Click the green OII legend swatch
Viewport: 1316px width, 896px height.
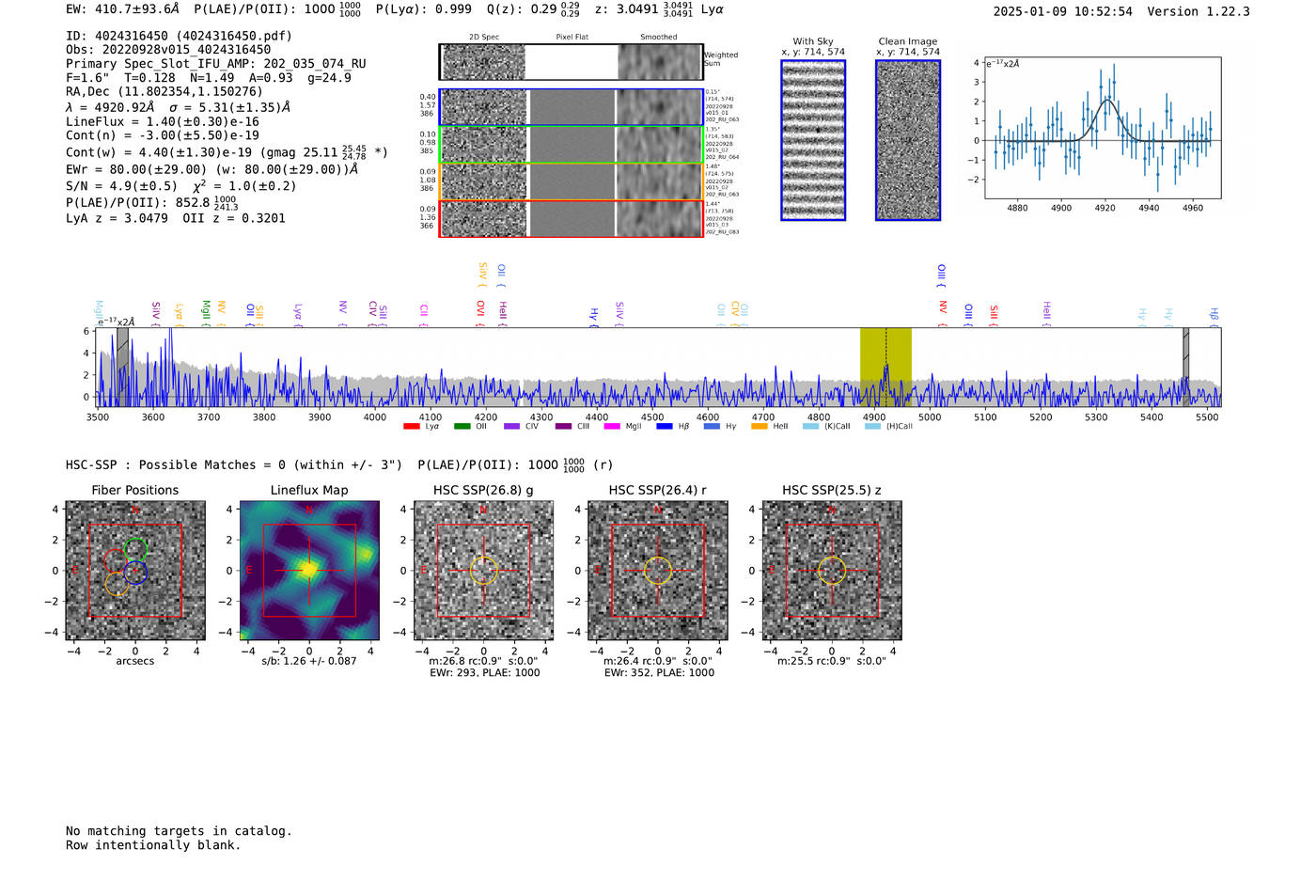[462, 427]
